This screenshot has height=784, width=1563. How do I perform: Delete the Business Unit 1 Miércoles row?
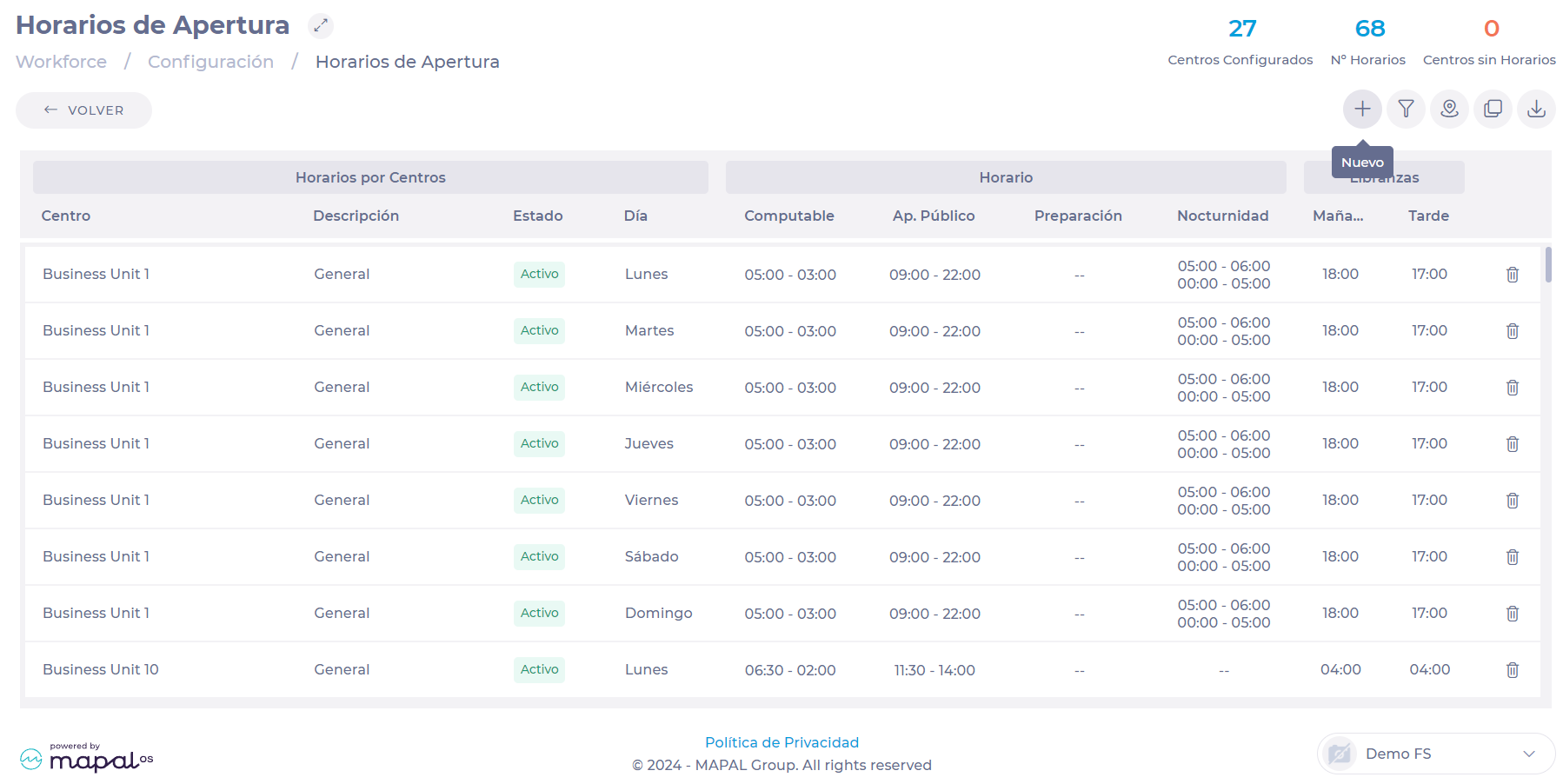[1512, 388]
